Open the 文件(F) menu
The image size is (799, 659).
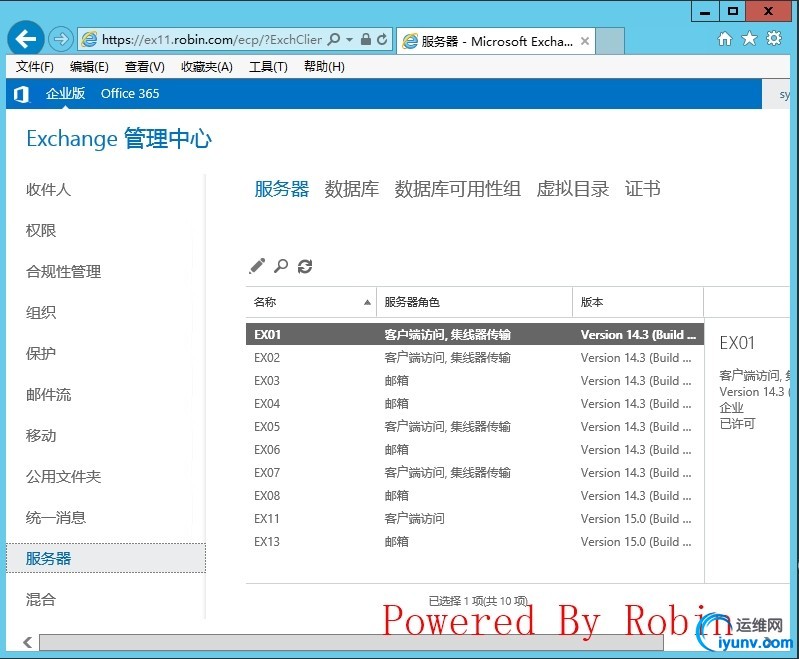tap(35, 67)
